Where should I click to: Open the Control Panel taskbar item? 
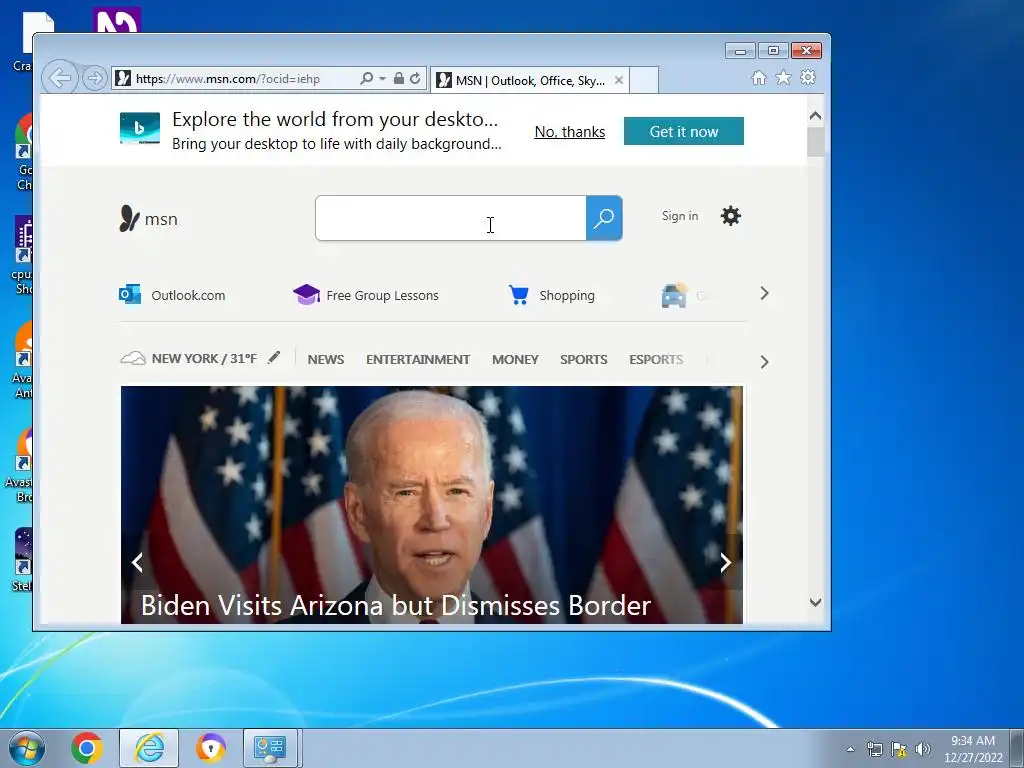click(270, 748)
